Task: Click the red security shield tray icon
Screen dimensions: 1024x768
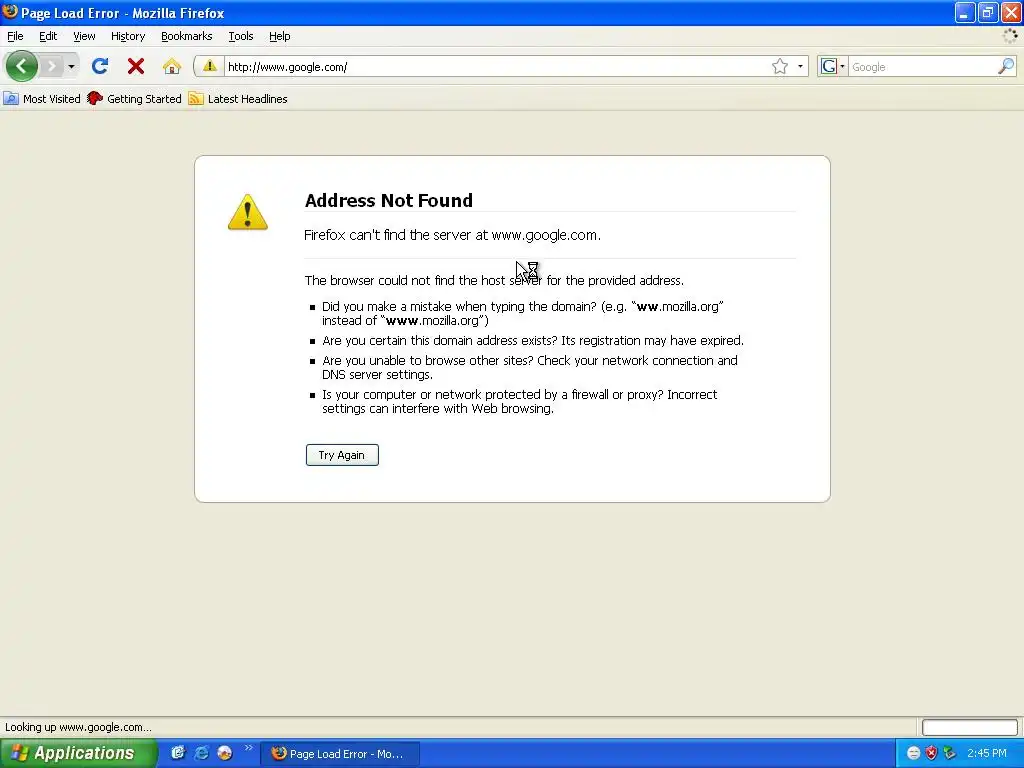Action: pyautogui.click(x=931, y=754)
